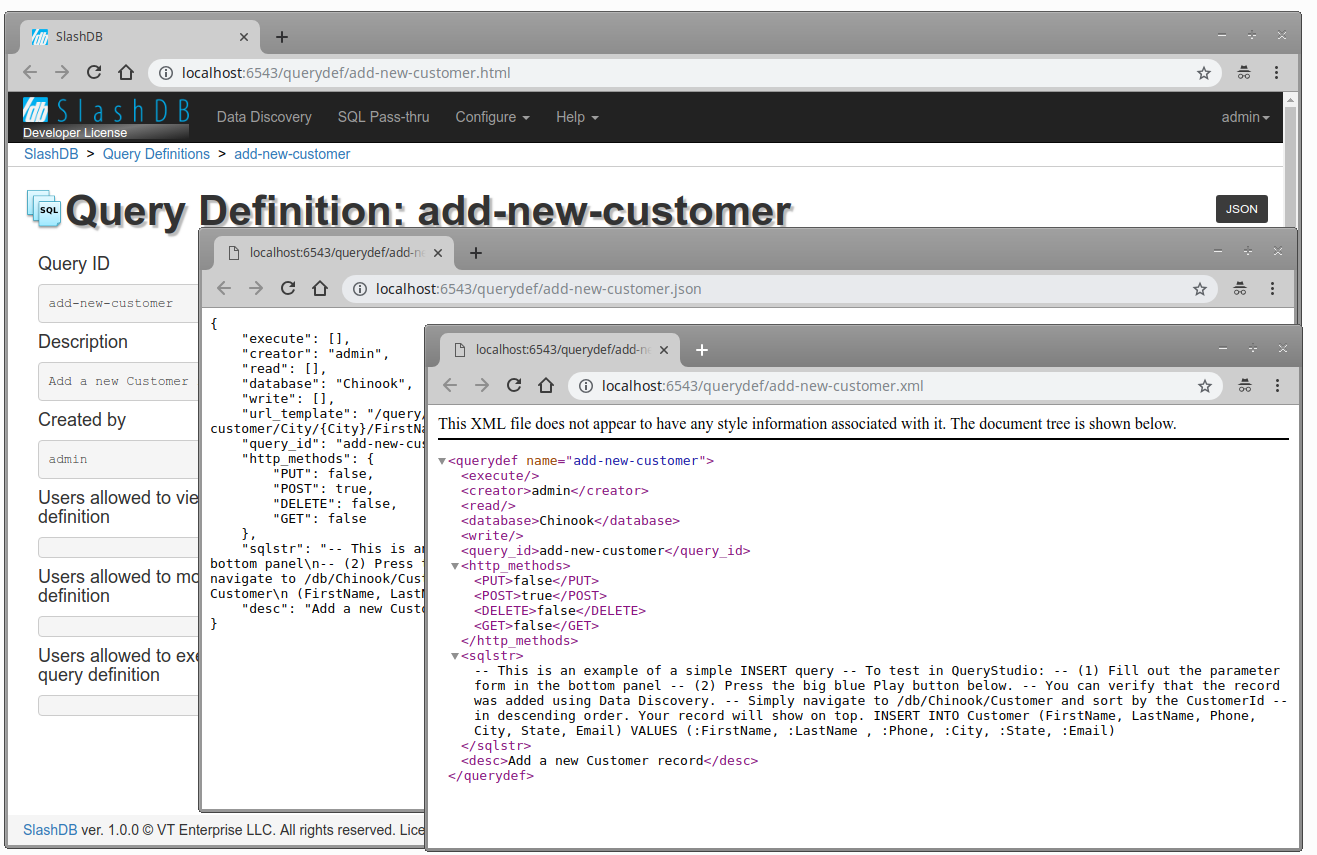Open browser menu in the XML window
1317x855 pixels.
[x=1277, y=386]
